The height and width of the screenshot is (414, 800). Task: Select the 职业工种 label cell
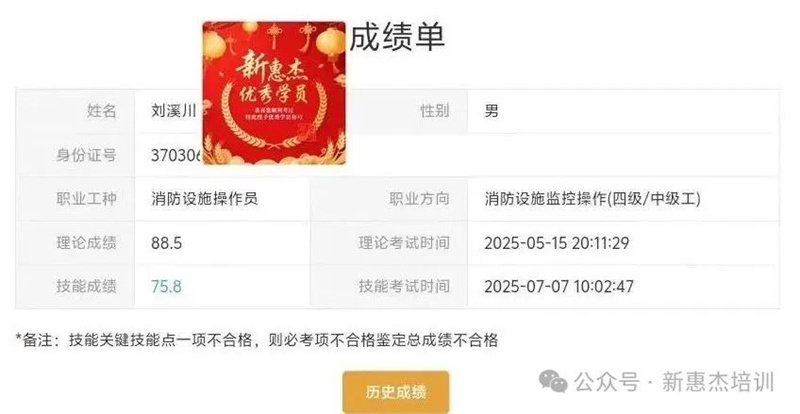click(76, 199)
